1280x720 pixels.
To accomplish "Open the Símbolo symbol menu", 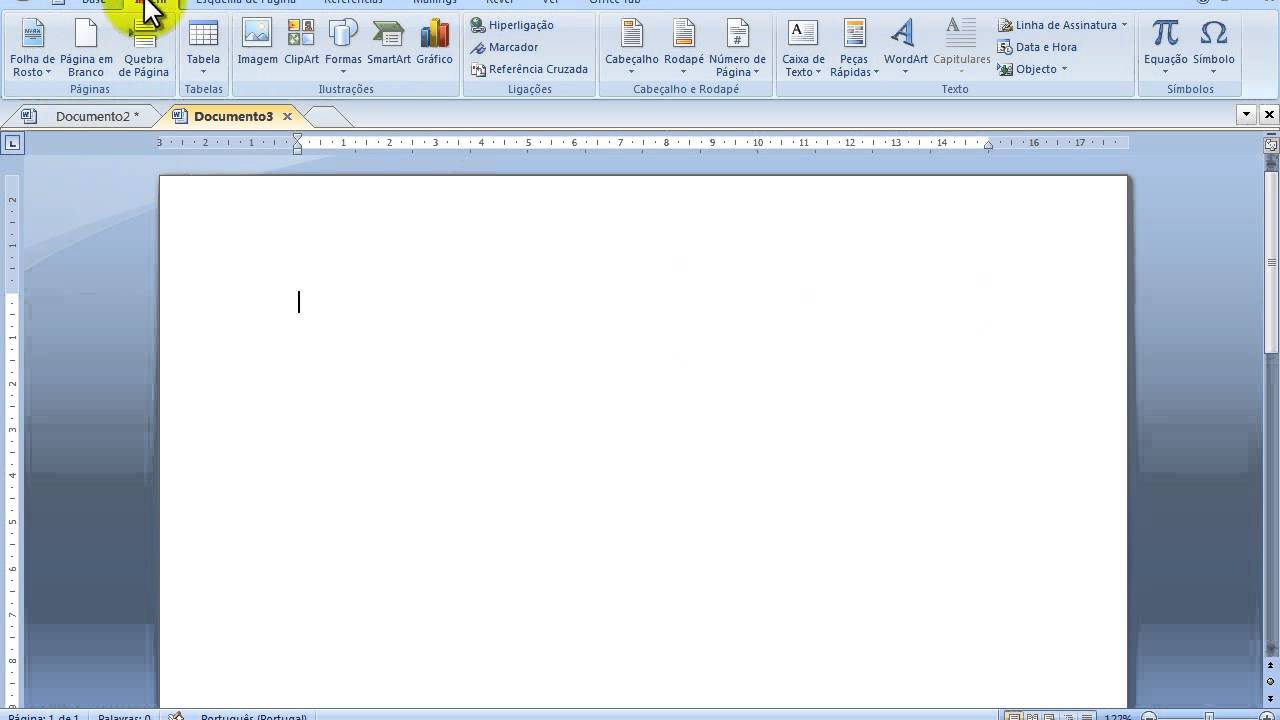I will point(1213,48).
